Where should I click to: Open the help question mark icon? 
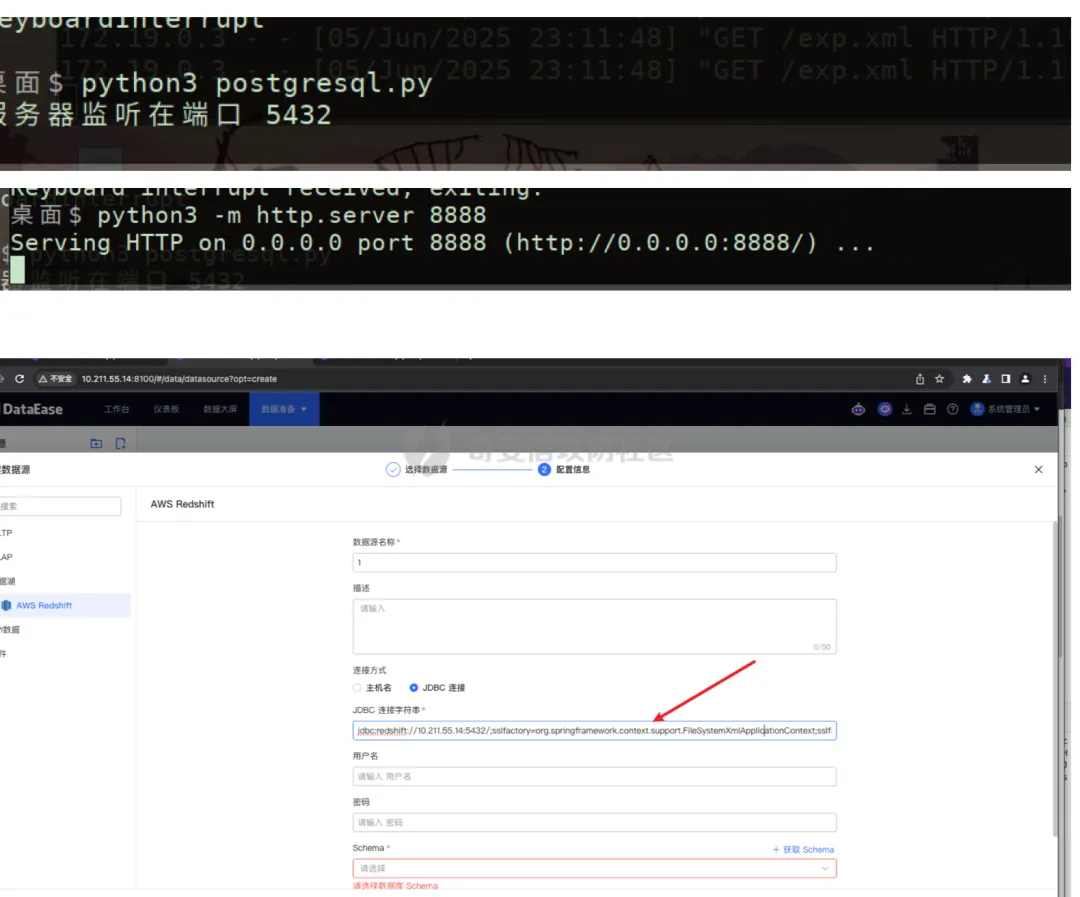click(953, 409)
